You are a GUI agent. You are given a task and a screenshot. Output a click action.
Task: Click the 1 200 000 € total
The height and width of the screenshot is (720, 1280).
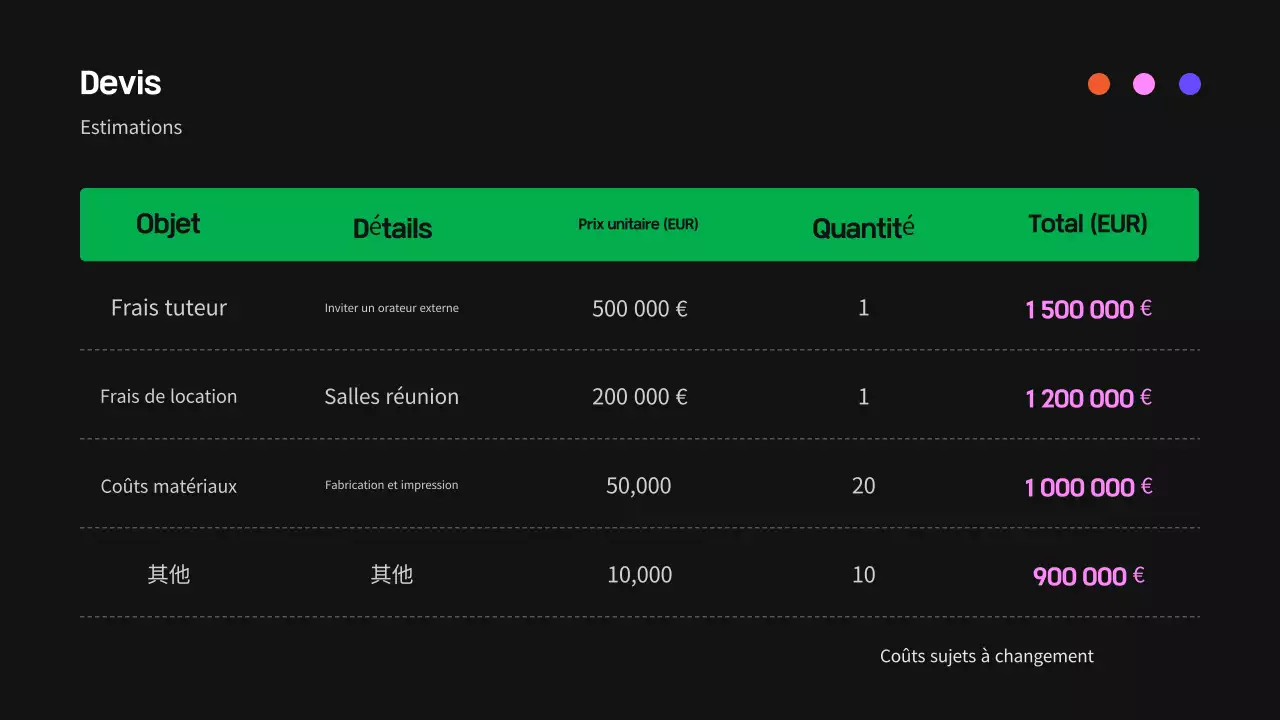(x=1088, y=398)
